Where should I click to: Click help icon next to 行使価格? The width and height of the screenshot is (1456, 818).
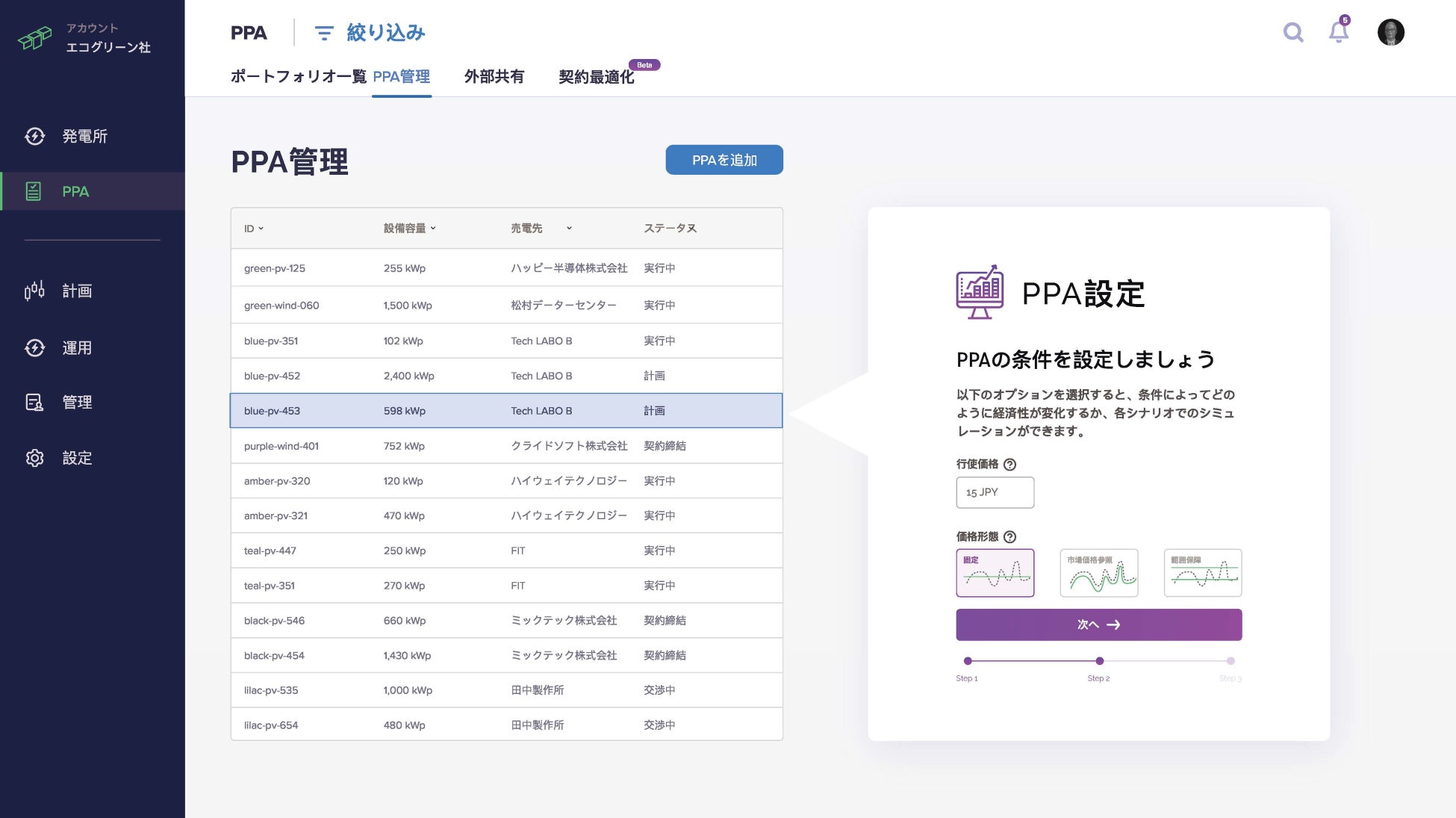(x=1009, y=464)
